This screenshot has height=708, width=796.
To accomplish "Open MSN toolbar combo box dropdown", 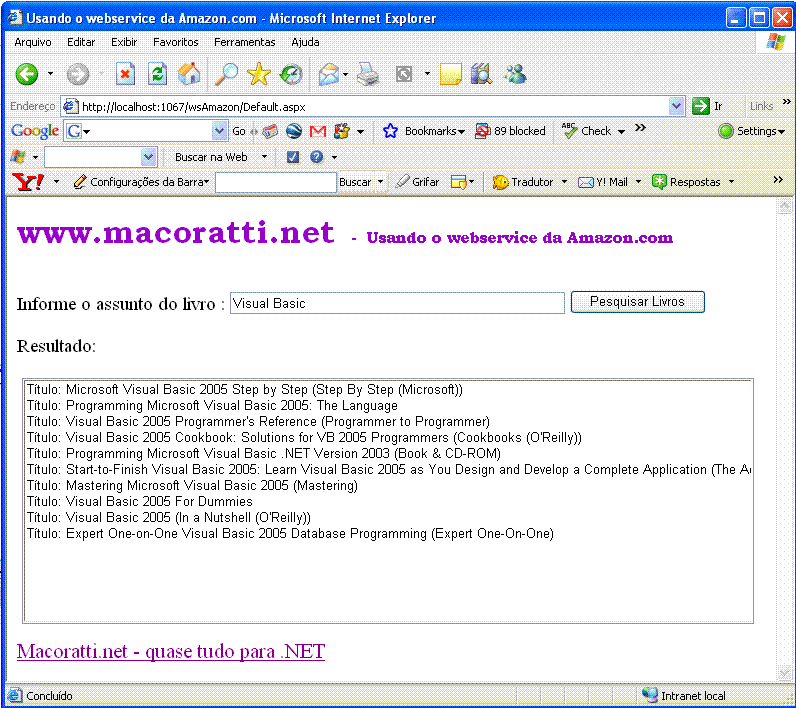I will pyautogui.click(x=148, y=157).
